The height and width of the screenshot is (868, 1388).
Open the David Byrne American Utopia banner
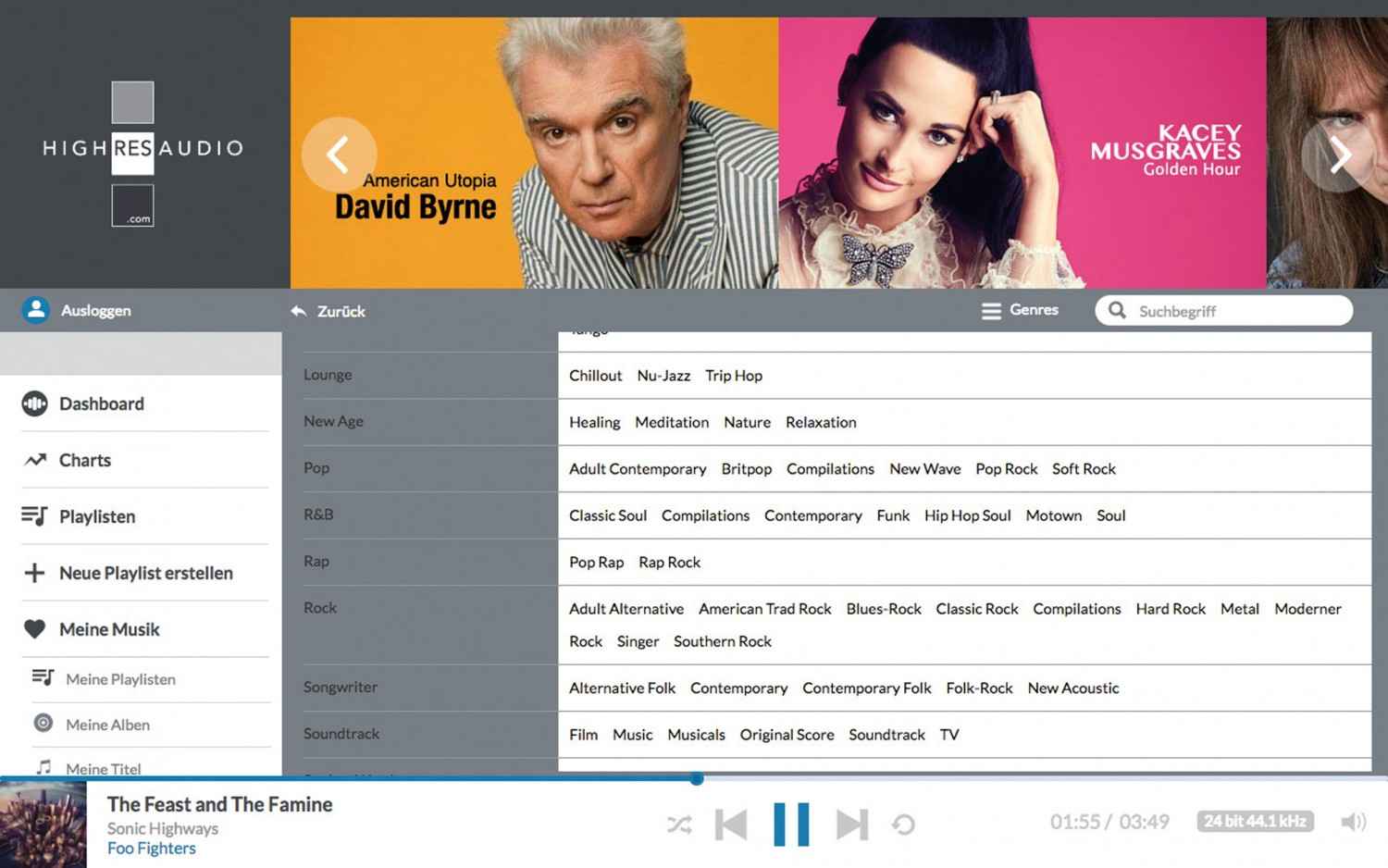point(534,153)
